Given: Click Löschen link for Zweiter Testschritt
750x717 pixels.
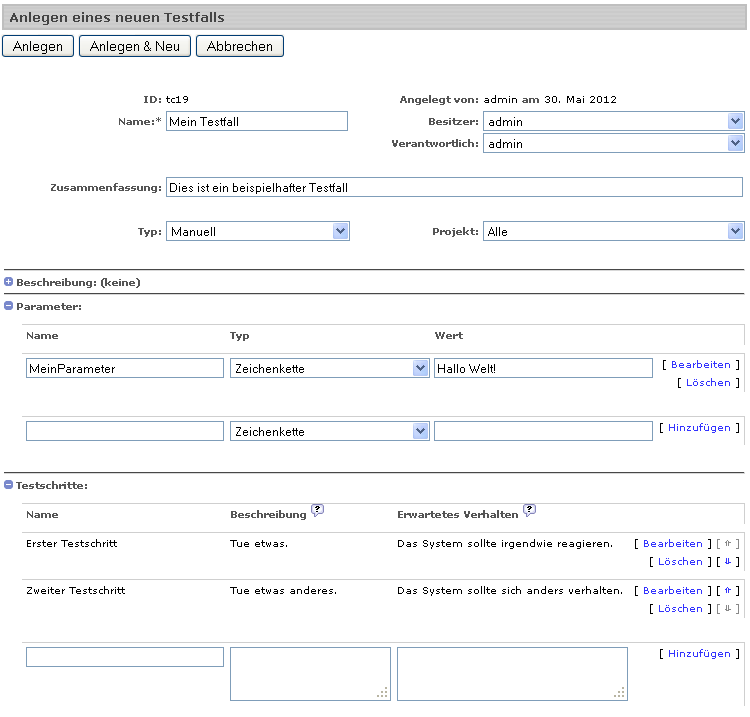Looking at the screenshot, I should tap(680, 609).
